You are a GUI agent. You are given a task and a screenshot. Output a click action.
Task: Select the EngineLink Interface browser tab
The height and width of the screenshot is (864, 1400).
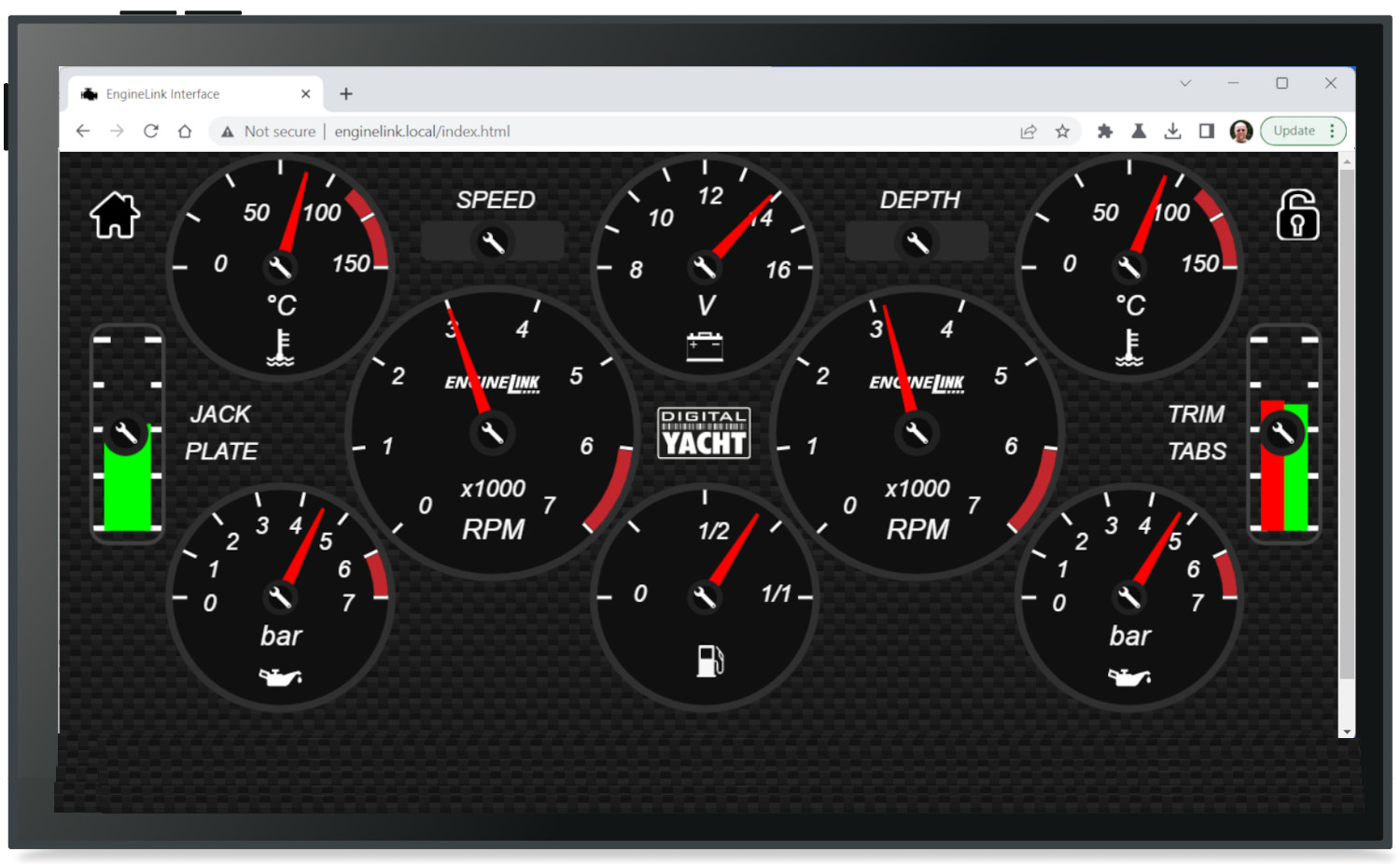coord(187,94)
